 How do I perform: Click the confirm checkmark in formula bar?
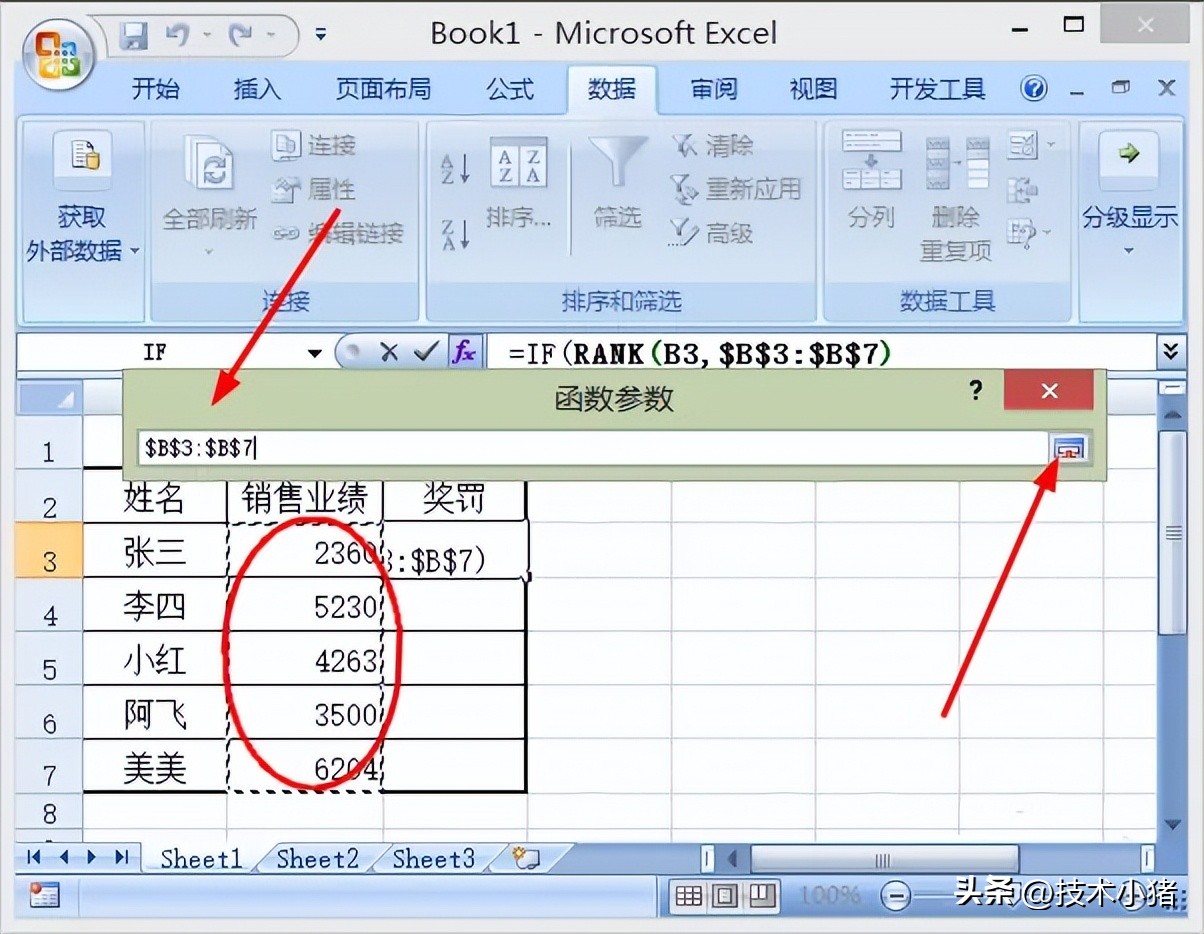coord(427,352)
